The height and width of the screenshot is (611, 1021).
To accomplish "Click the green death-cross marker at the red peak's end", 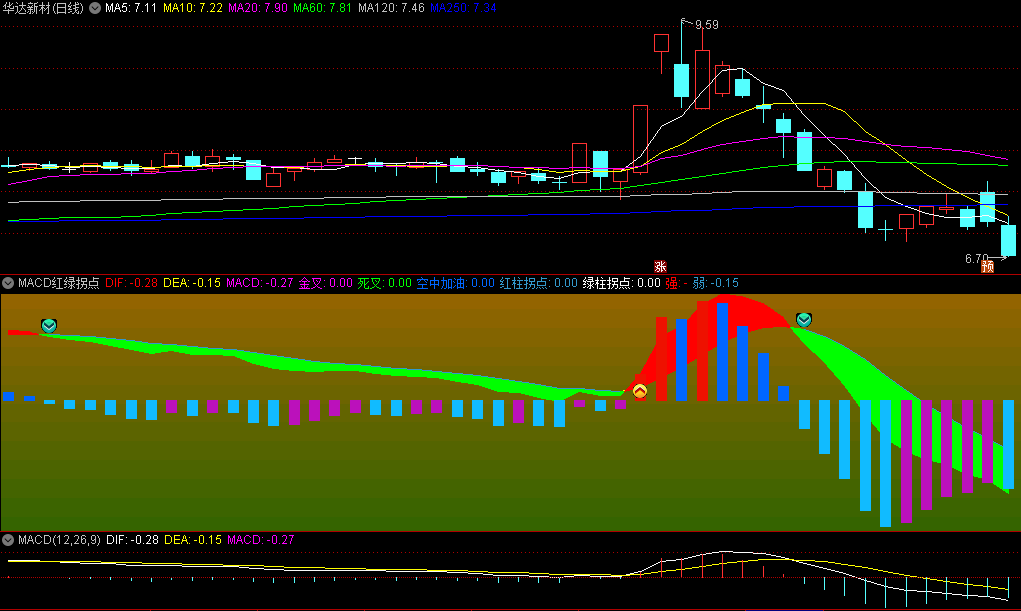I will [x=804, y=319].
